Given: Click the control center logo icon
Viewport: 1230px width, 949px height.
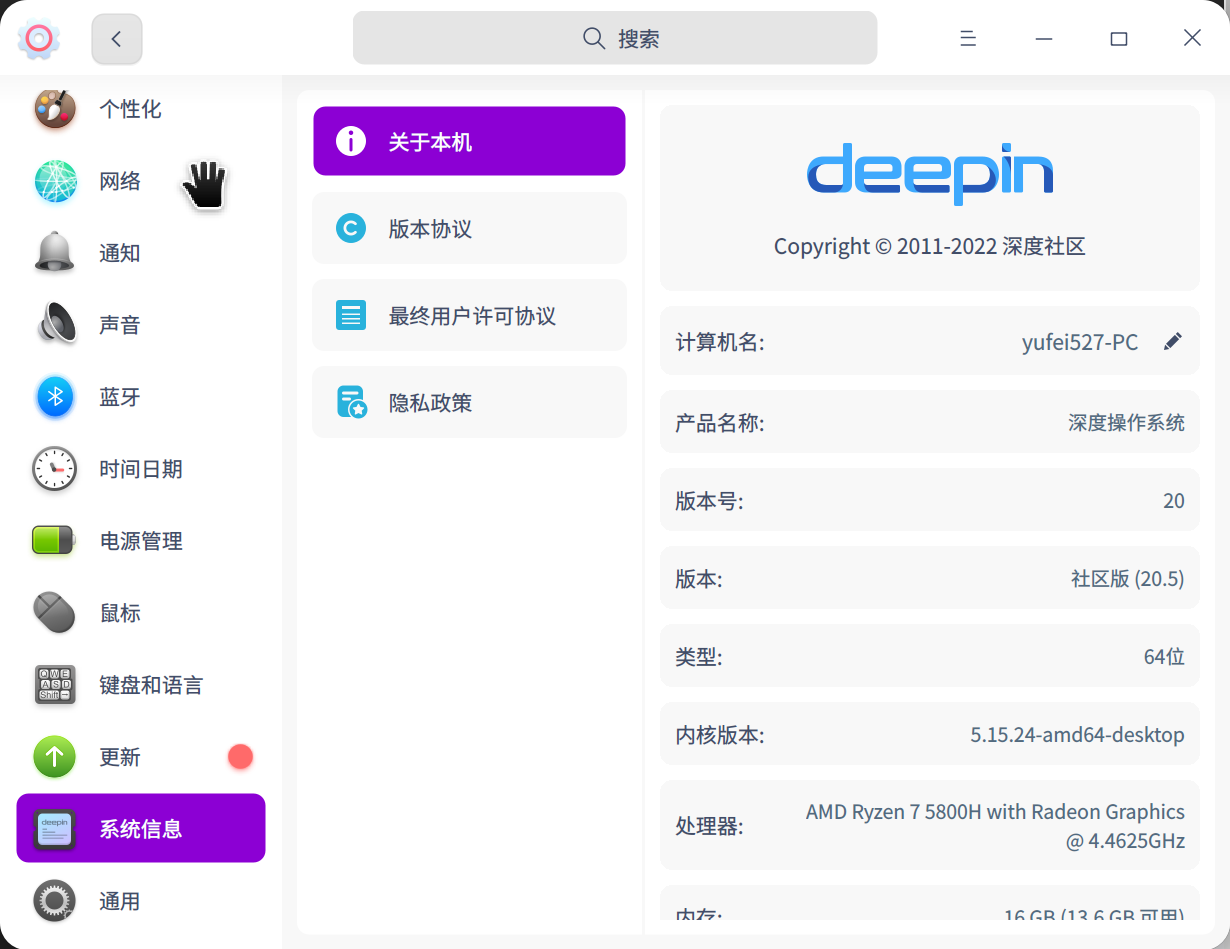Looking at the screenshot, I should coord(38,39).
